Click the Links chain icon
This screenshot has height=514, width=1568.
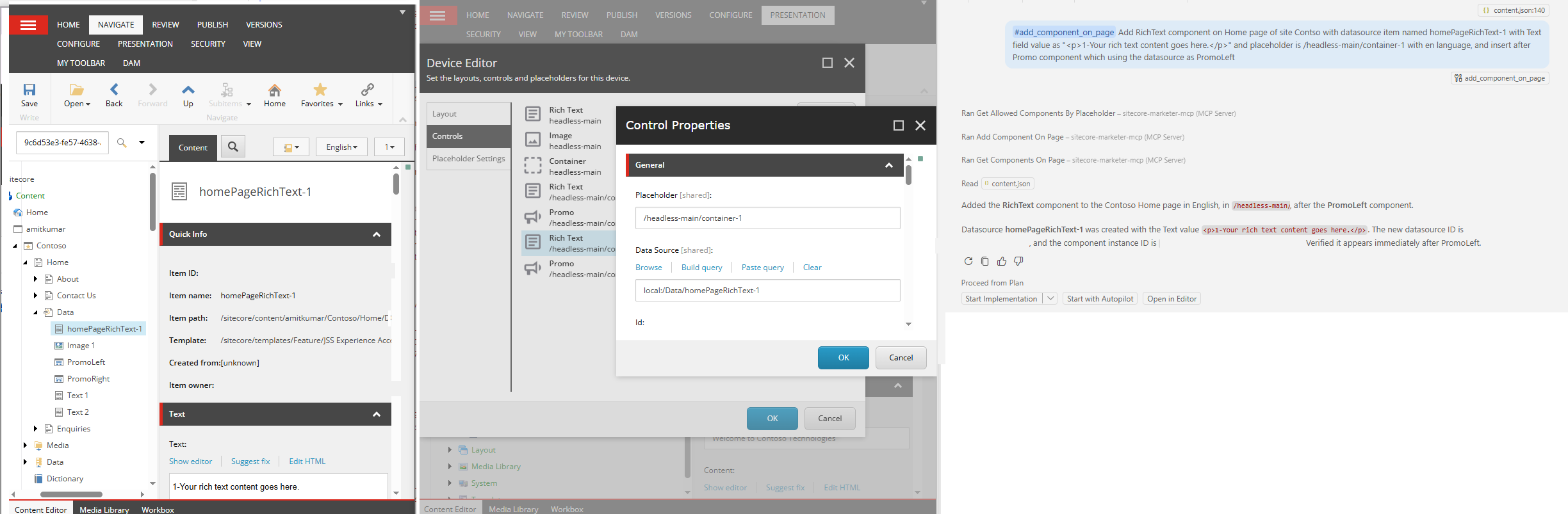(368, 90)
